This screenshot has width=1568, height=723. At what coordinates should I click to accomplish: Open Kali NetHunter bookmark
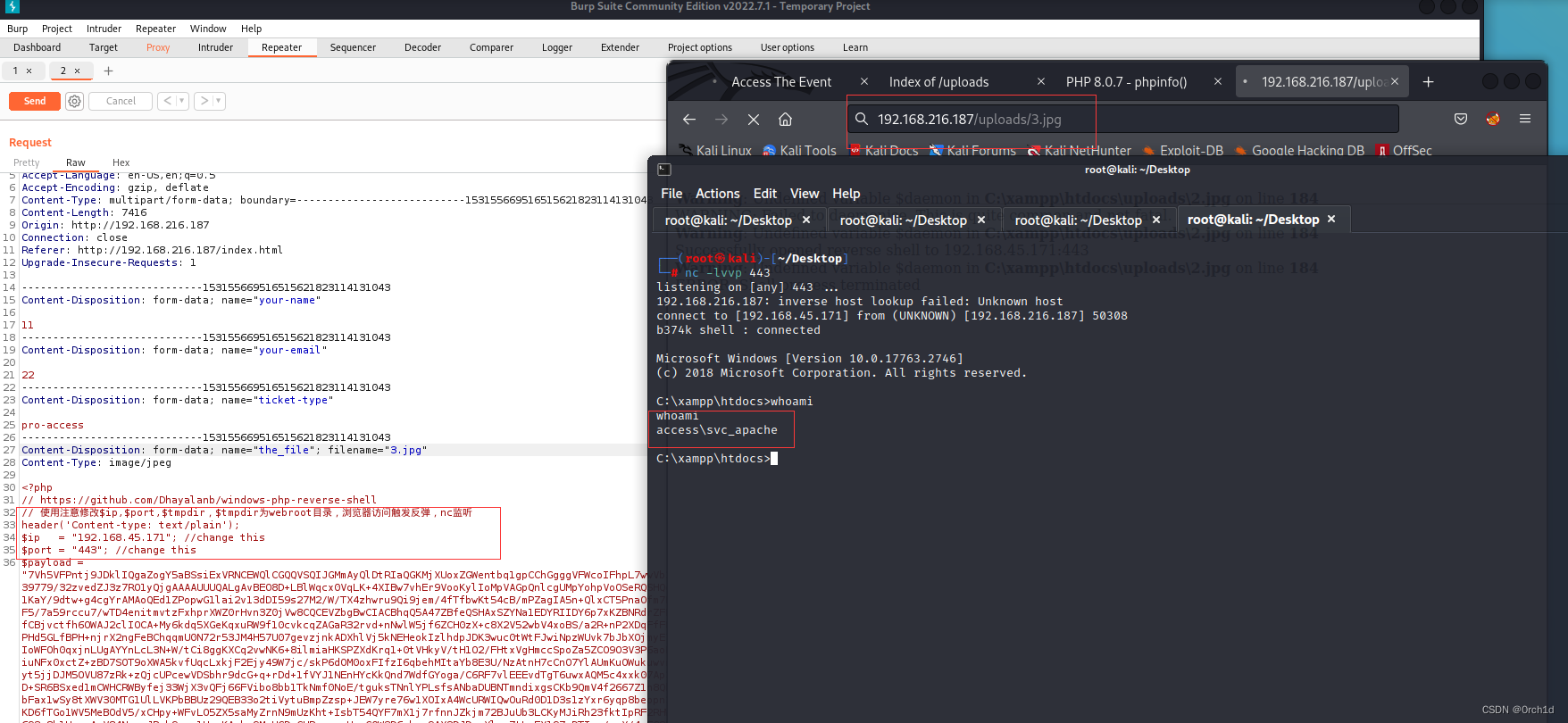click(x=1079, y=150)
